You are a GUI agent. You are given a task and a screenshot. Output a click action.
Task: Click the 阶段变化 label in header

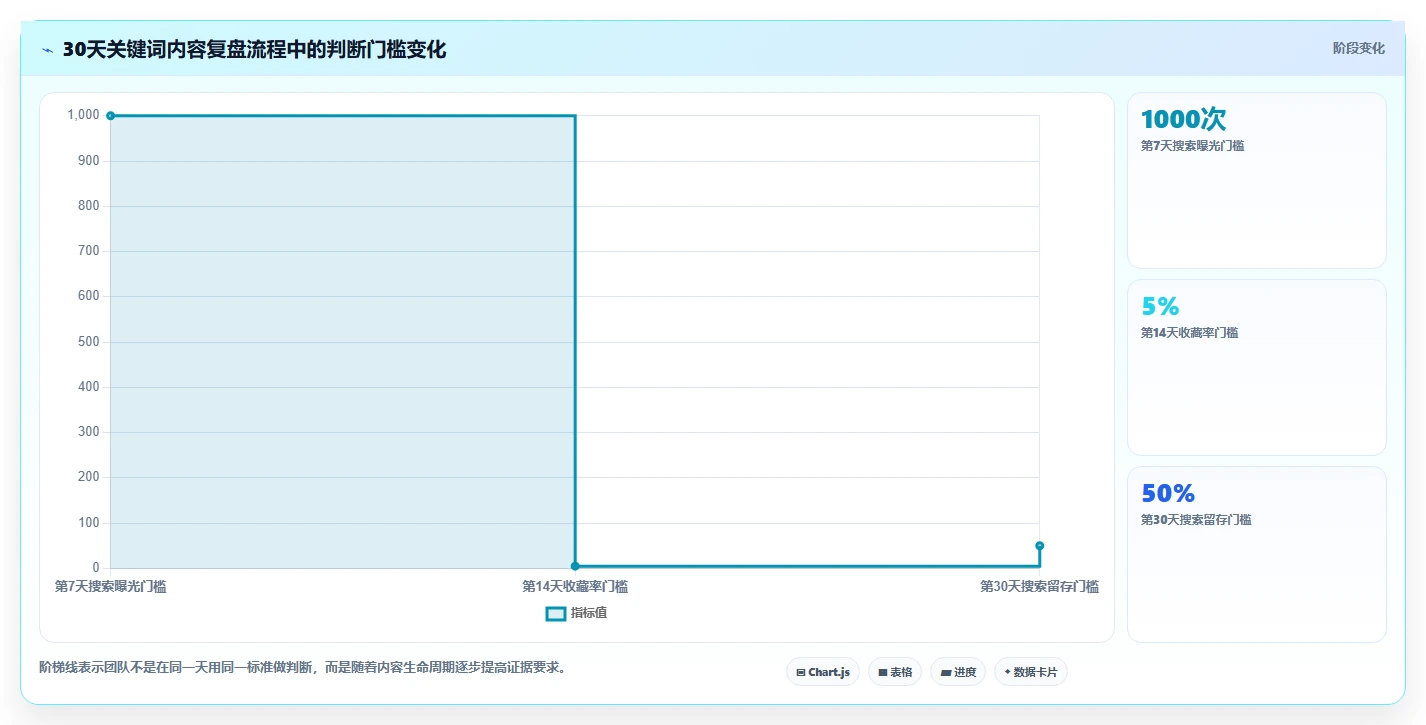click(x=1358, y=48)
